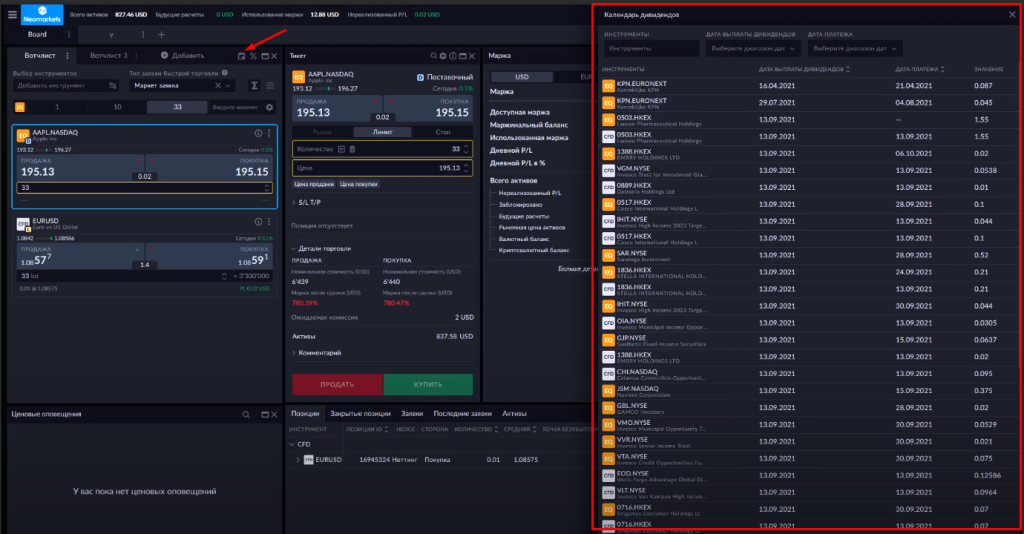This screenshot has width=1024, height=534.
Task: Click search icon in Тикет panel
Action: point(433,56)
